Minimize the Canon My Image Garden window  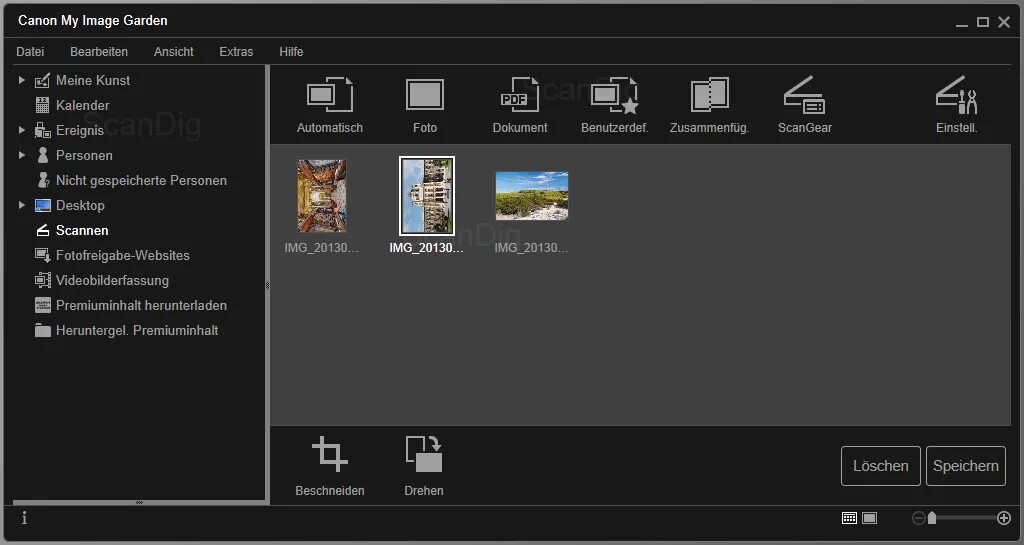961,23
